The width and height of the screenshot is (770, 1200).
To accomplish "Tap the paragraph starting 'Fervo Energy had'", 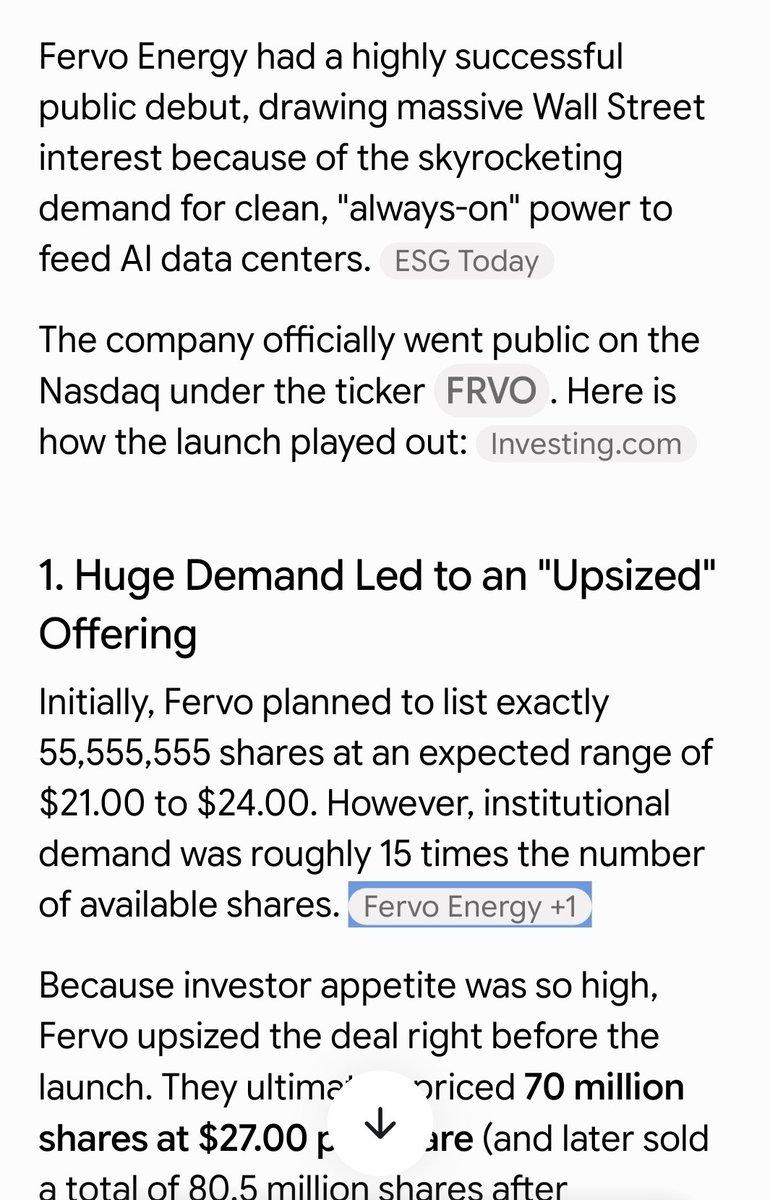I will coord(372,158).
